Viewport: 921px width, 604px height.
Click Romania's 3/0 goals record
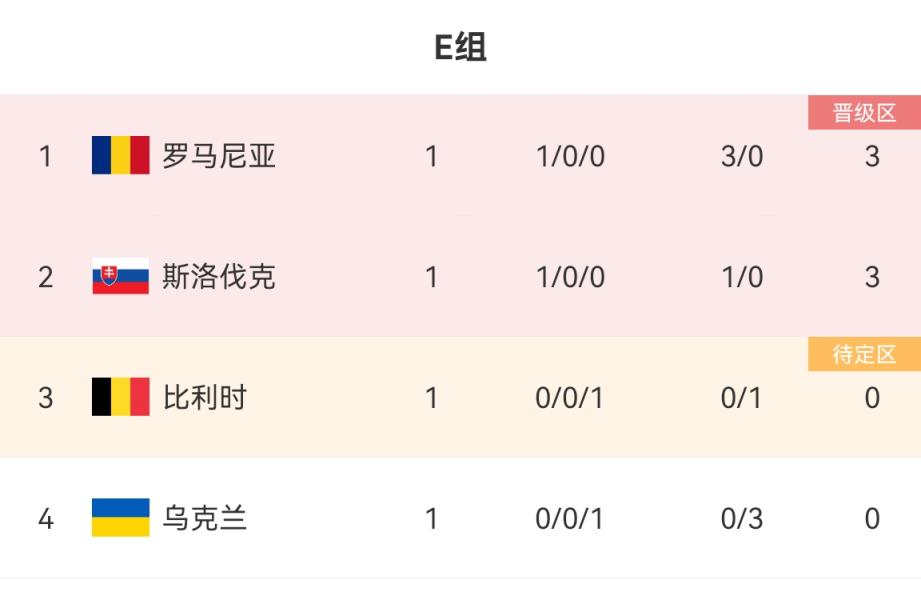click(741, 156)
